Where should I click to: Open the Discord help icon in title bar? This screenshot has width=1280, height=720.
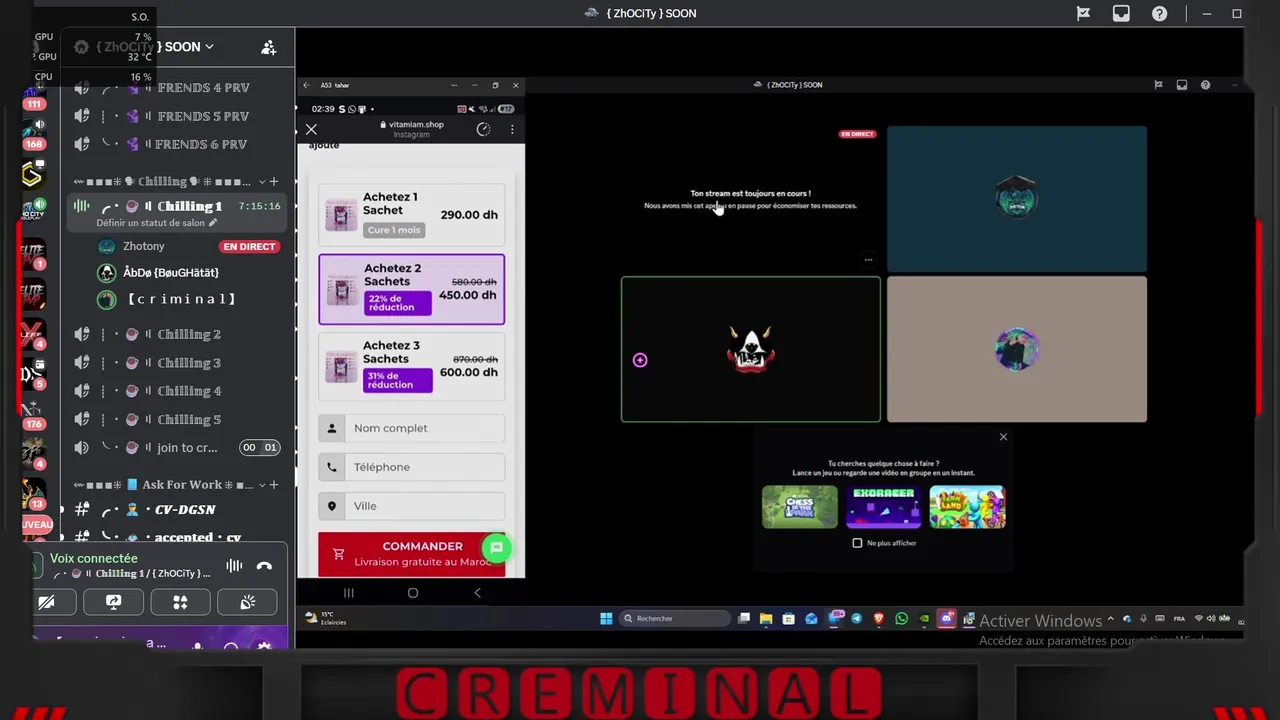pyautogui.click(x=1159, y=13)
